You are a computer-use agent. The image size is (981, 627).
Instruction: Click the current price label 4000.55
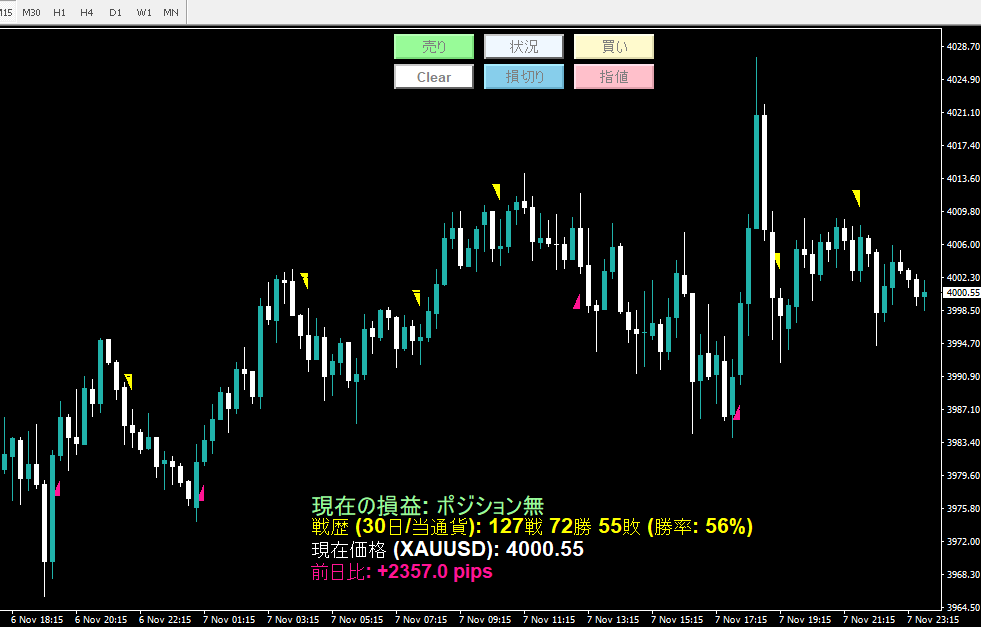point(961,293)
